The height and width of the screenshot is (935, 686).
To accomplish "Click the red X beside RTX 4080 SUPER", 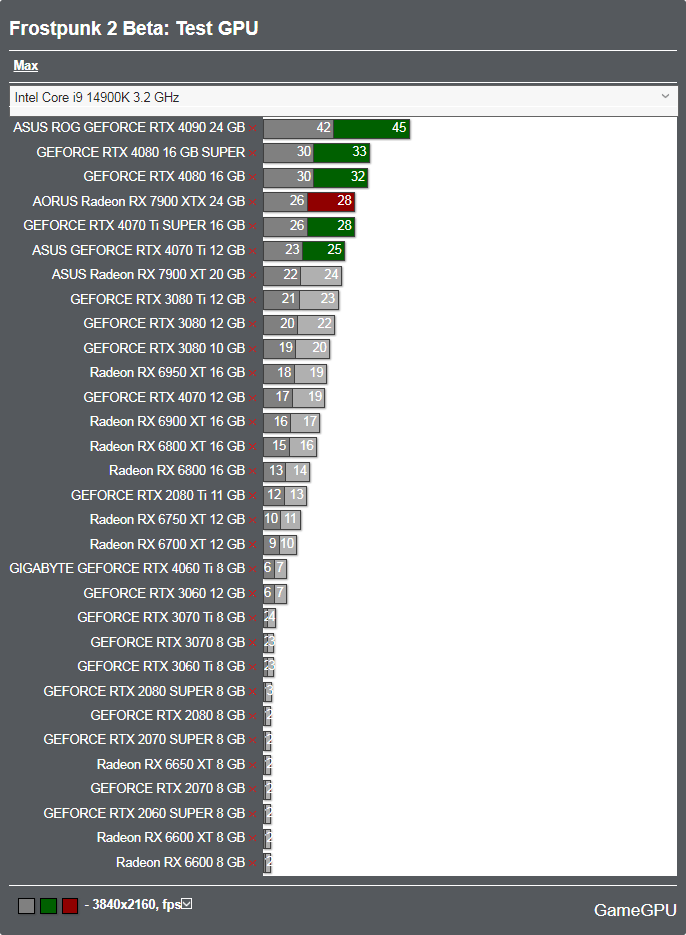I will pyautogui.click(x=253, y=153).
